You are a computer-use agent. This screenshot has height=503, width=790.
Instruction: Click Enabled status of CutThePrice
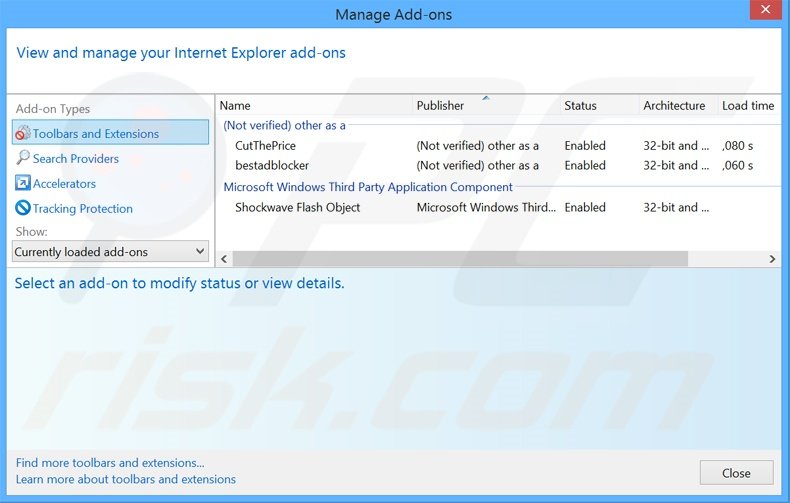pos(585,146)
